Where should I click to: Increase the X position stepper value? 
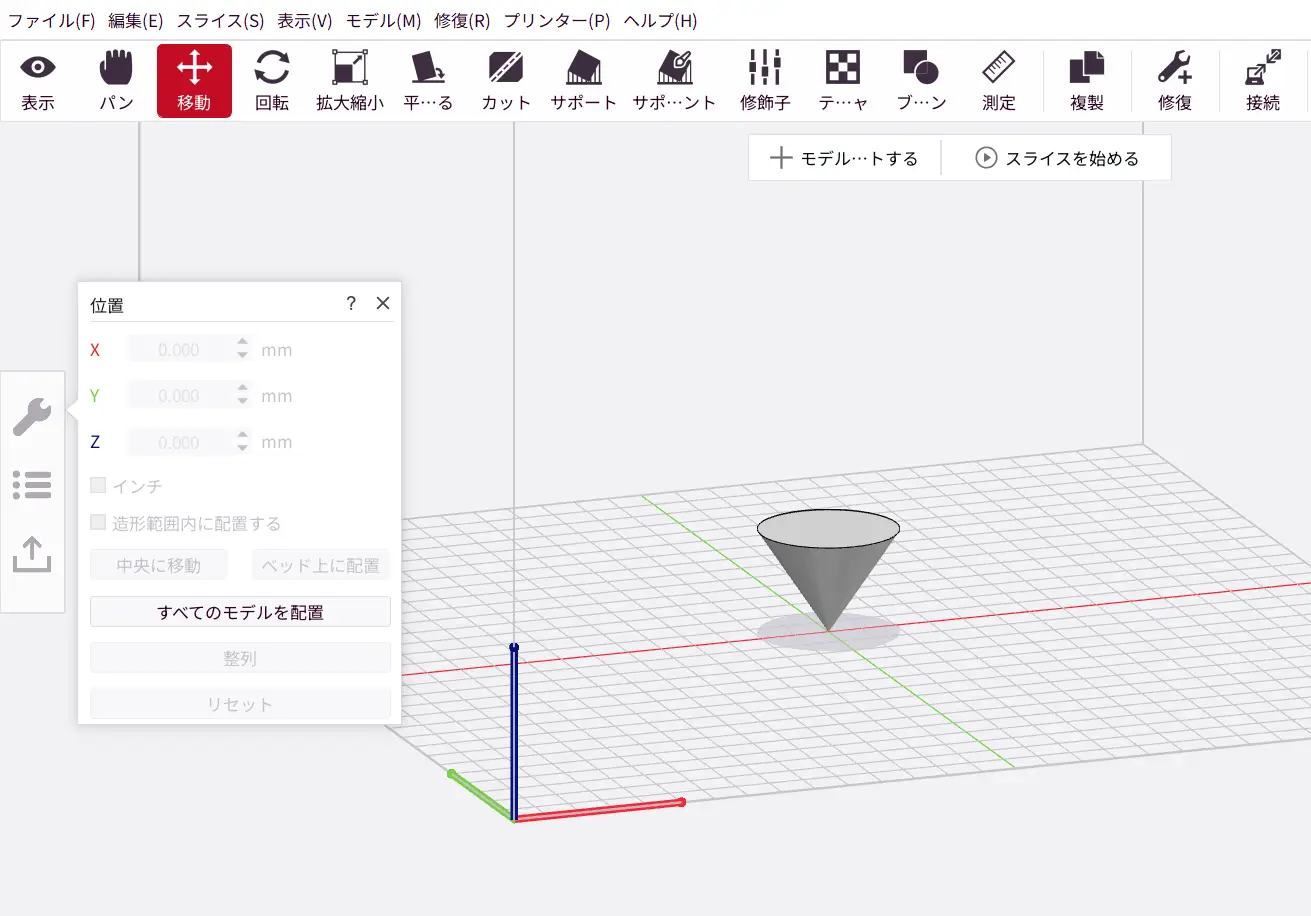coord(242,343)
